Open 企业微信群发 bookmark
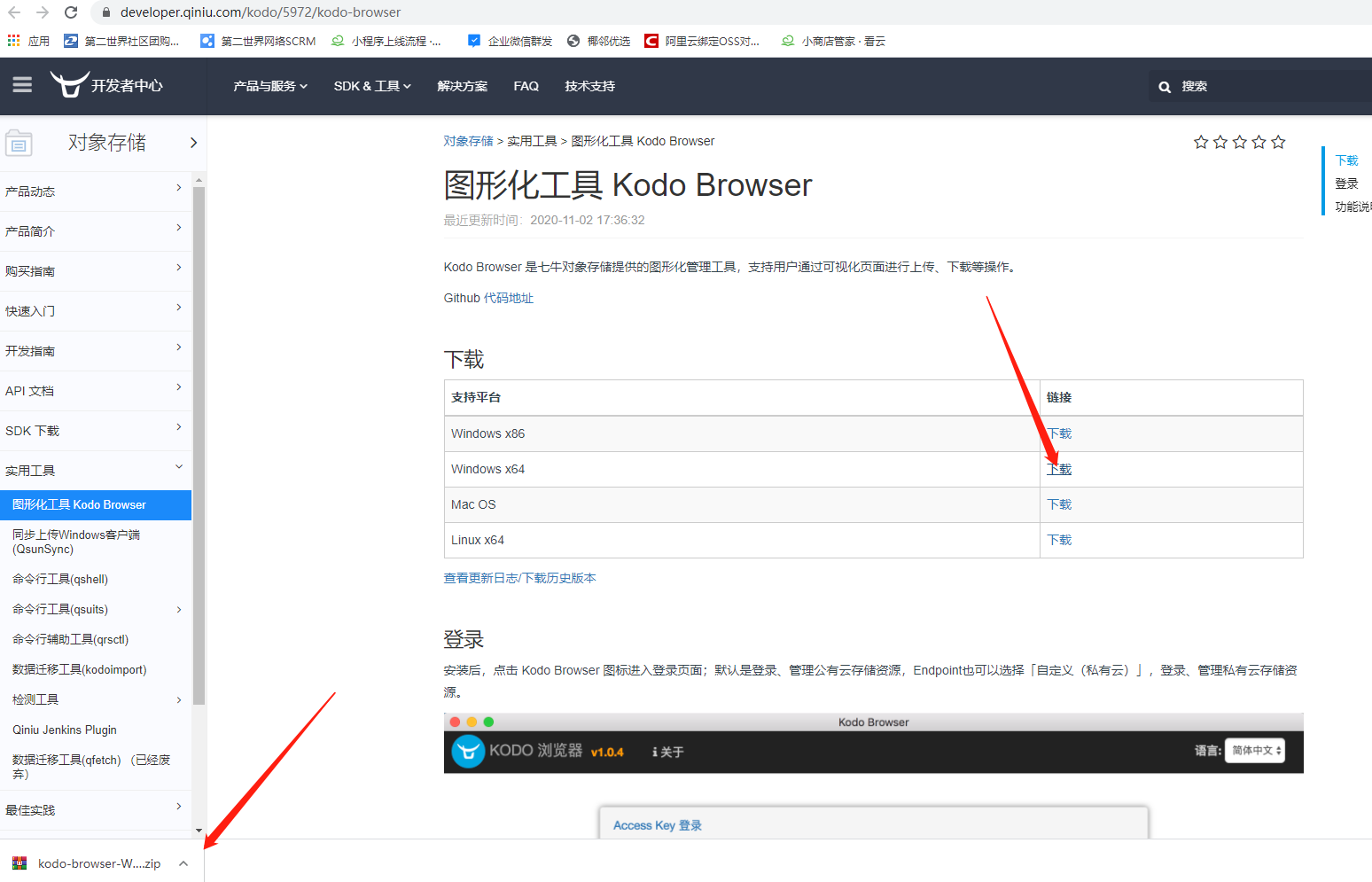1372x882 pixels. pyautogui.click(x=510, y=41)
